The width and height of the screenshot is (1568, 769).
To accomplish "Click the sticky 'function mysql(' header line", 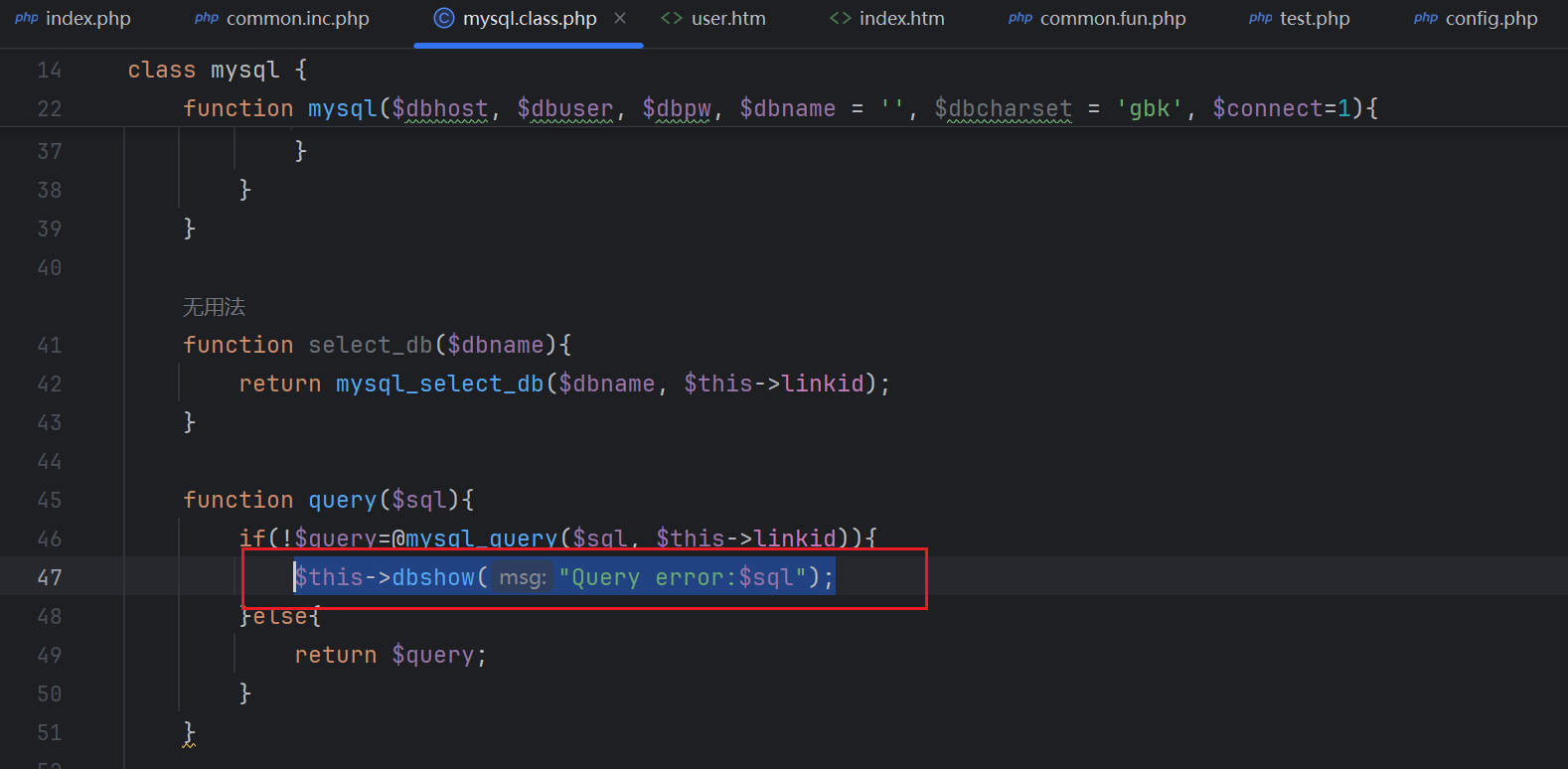I will click(x=780, y=108).
